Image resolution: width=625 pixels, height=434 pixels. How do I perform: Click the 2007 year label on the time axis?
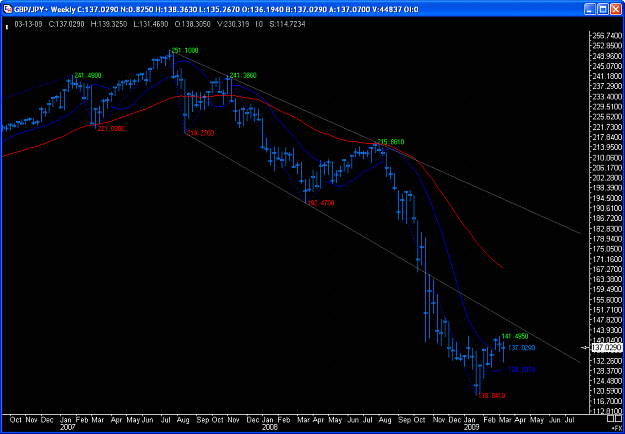pyautogui.click(x=70, y=426)
